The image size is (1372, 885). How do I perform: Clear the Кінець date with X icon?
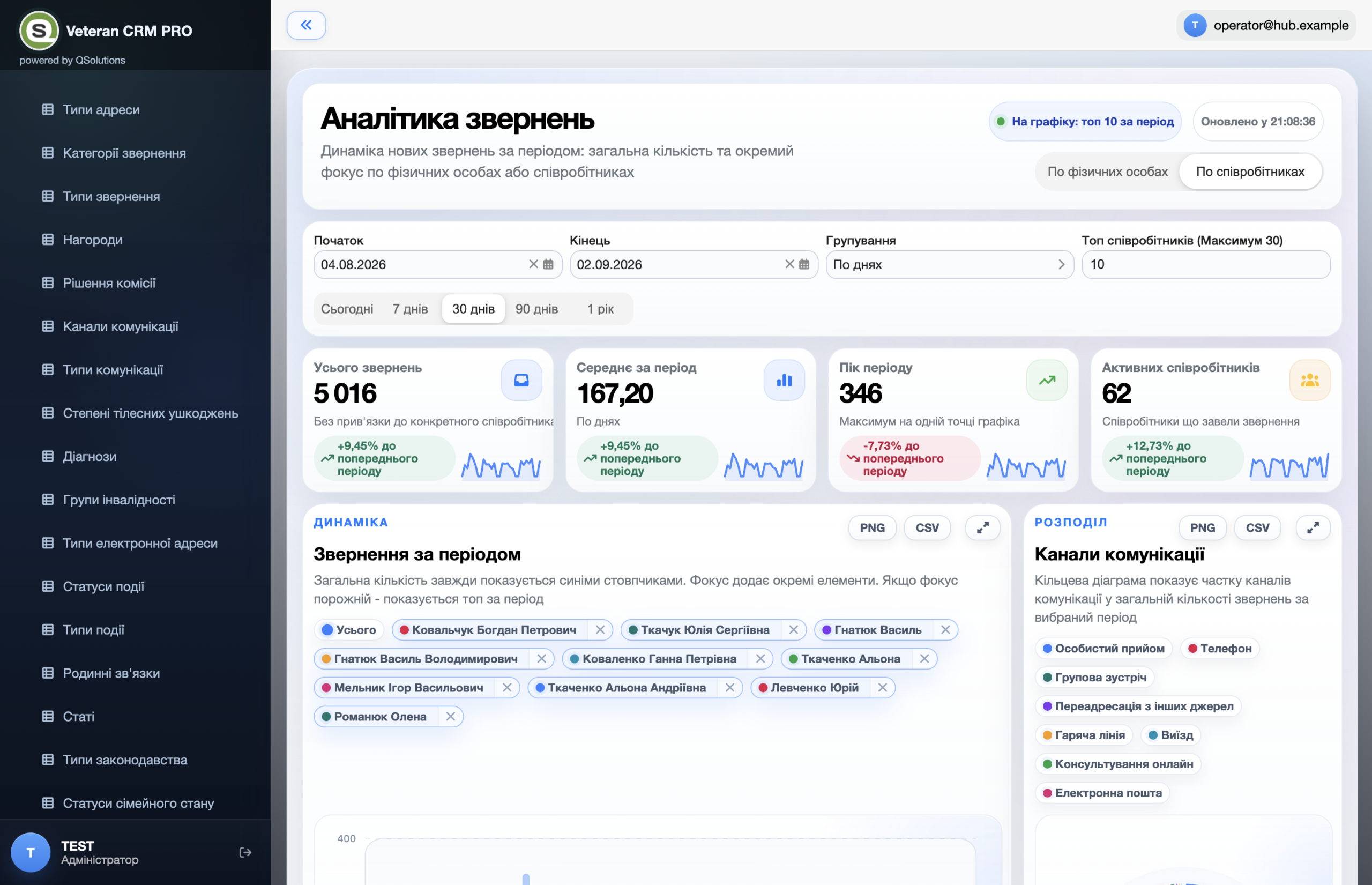[789, 264]
